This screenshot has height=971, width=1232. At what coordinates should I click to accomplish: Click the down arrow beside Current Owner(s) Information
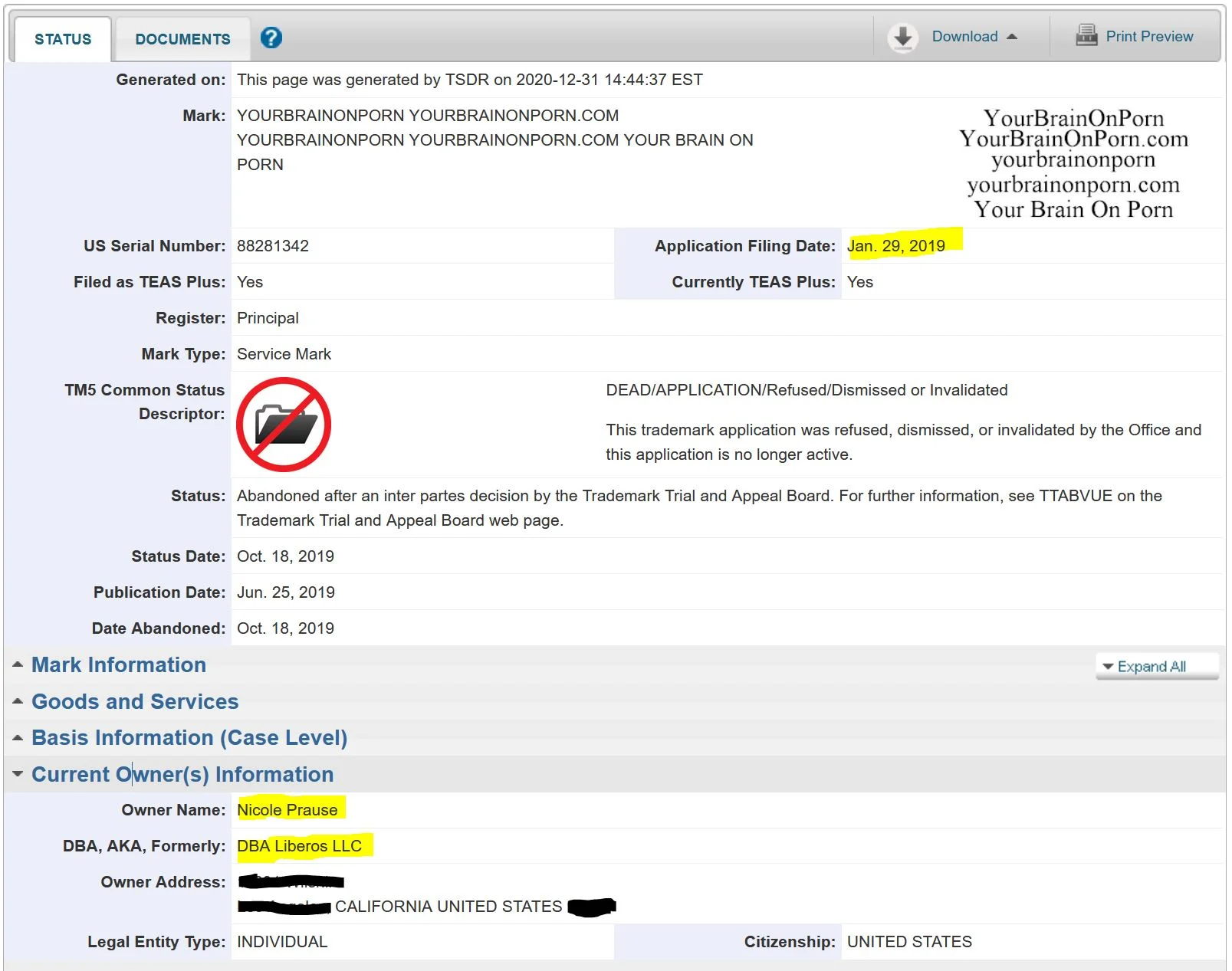[x=18, y=774]
